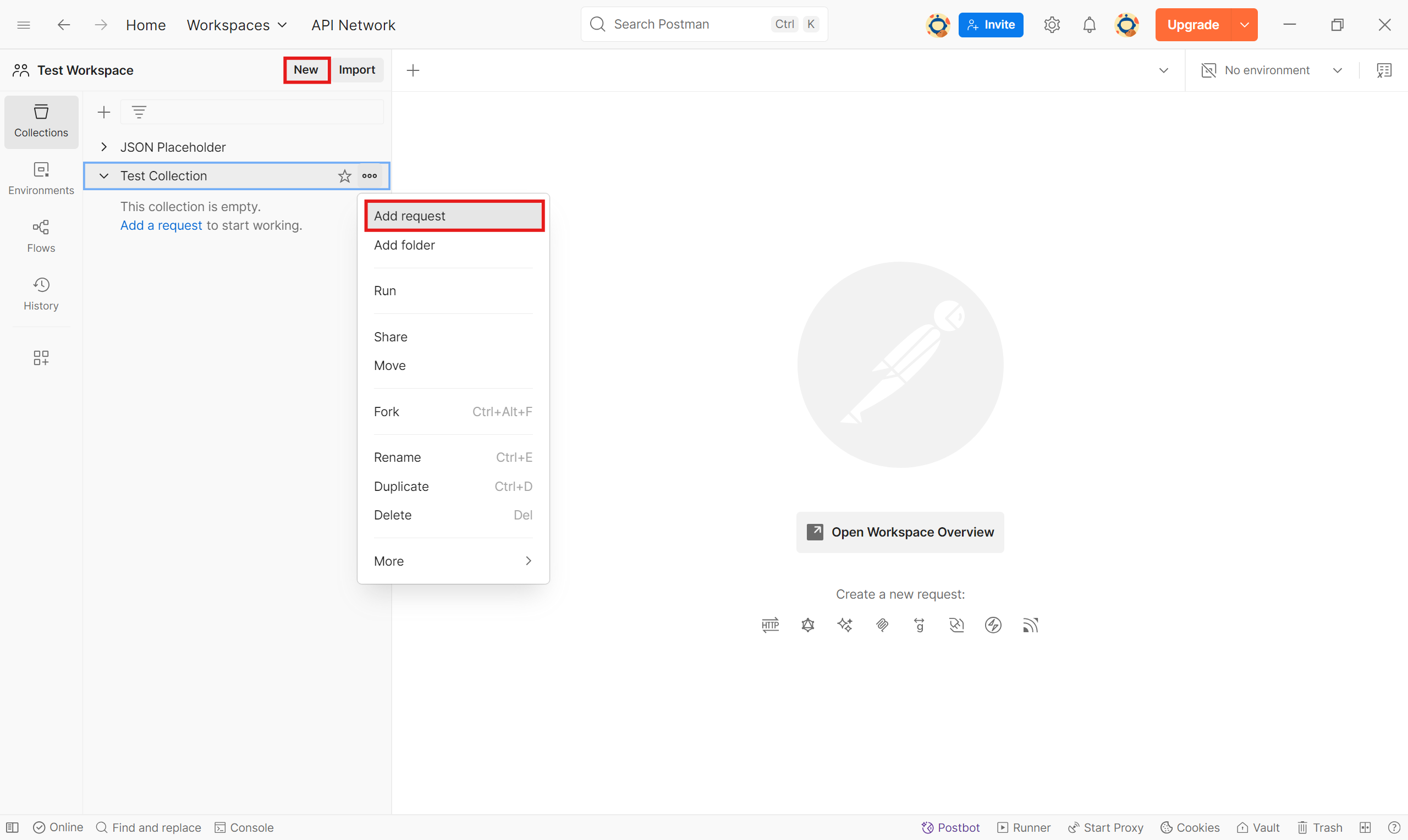Select Fork in the context menu
The width and height of the screenshot is (1408, 840).
coord(453,412)
